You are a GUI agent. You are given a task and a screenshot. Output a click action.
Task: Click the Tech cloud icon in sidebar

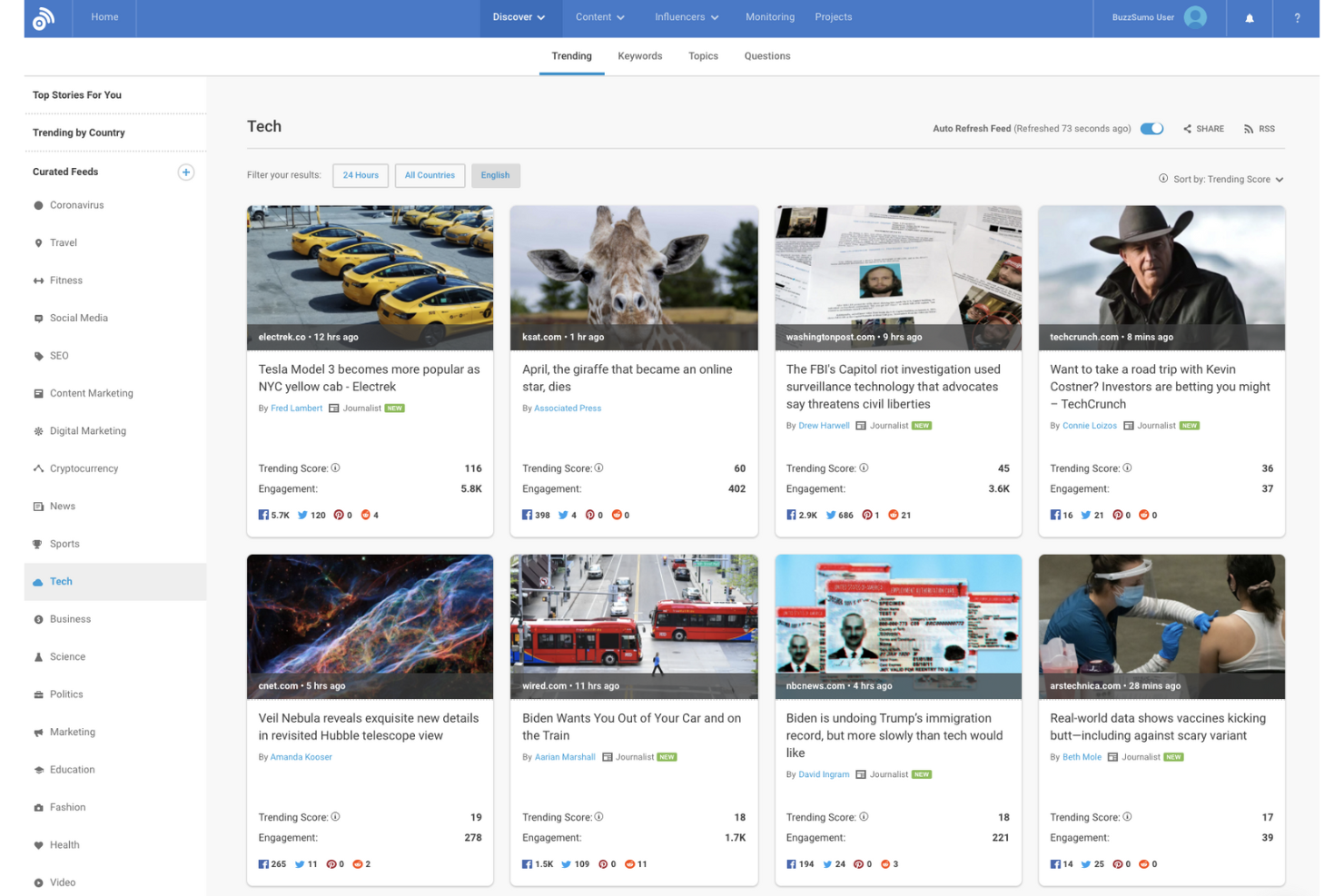click(x=38, y=583)
